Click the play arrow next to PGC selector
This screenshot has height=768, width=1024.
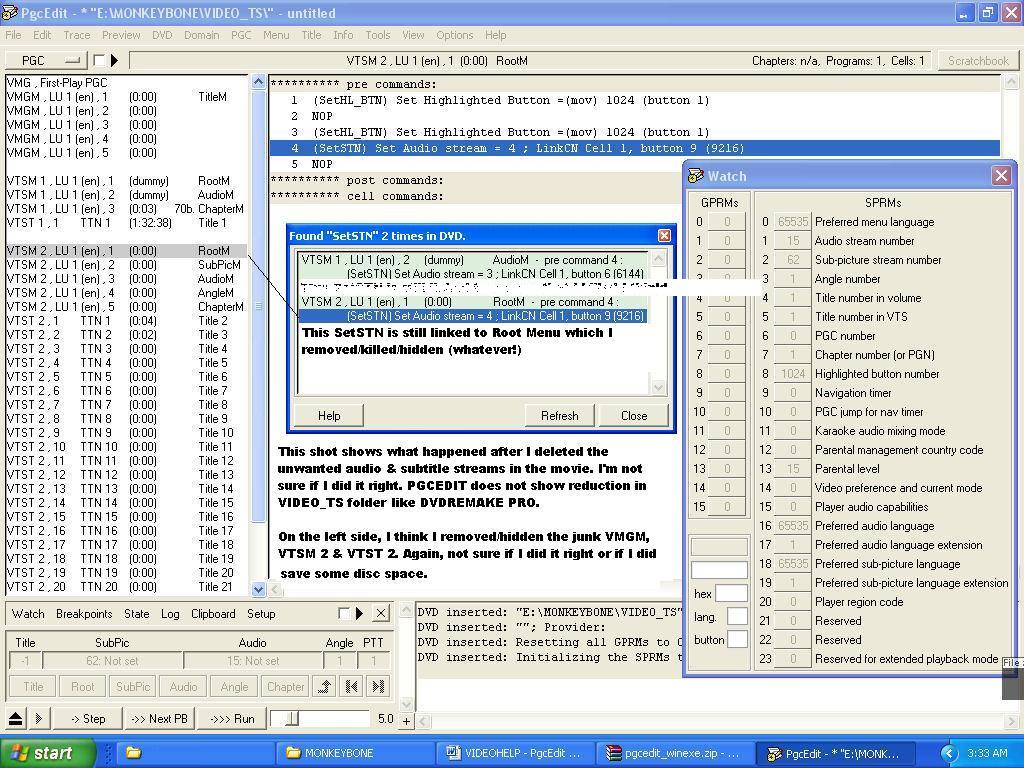tap(114, 61)
